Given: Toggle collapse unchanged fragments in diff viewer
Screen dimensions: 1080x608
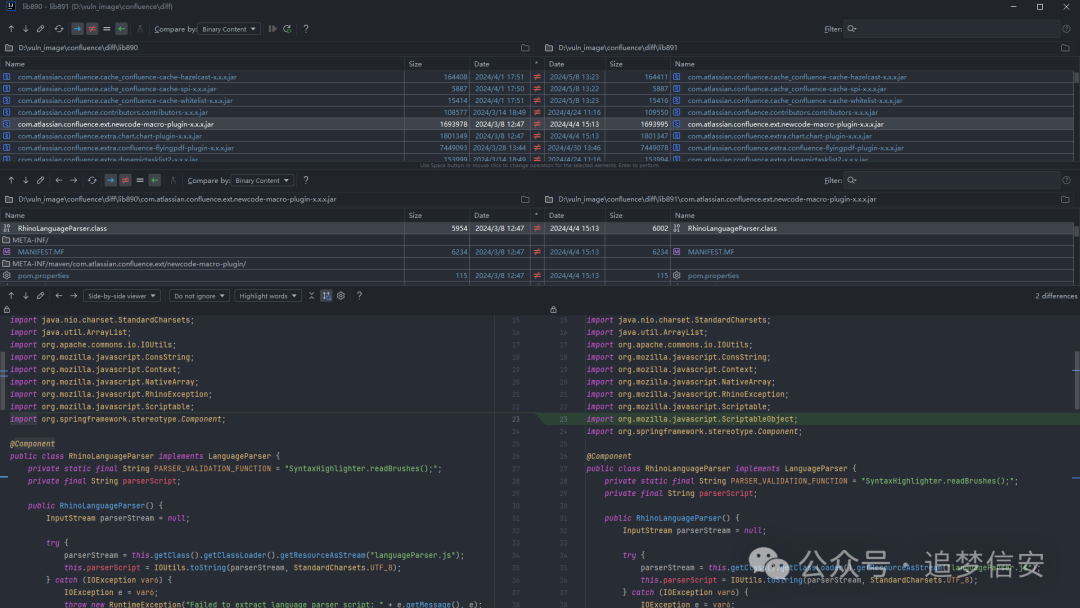Looking at the screenshot, I should pyautogui.click(x=311, y=296).
